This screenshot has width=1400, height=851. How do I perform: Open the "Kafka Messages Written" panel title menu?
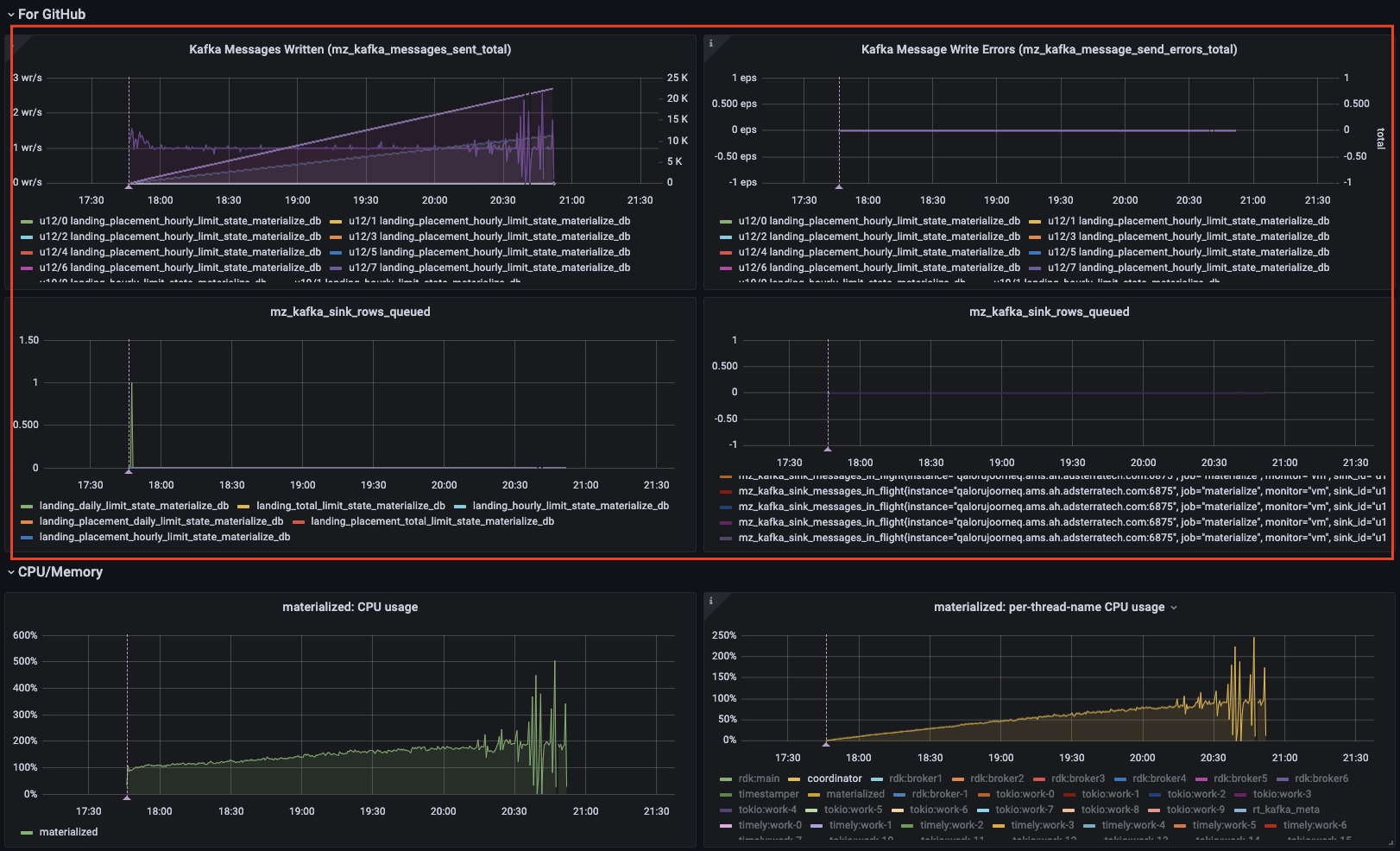pos(350,49)
